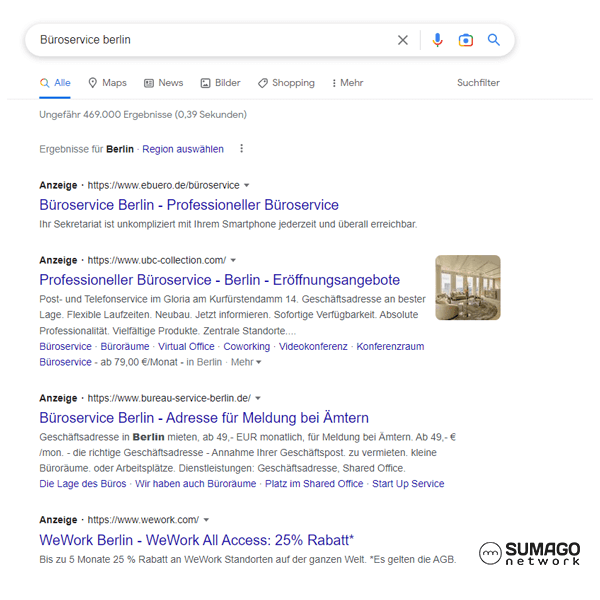Open the Büroräume sitelink

125,346
